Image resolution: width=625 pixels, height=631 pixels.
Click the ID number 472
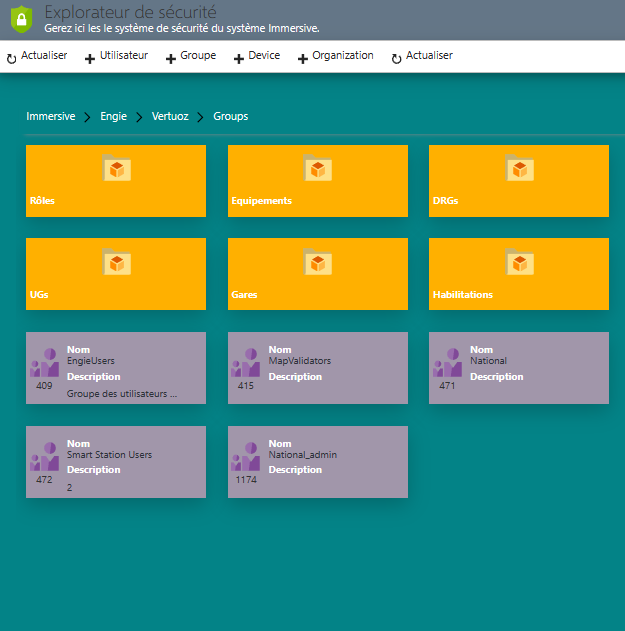click(x=44, y=480)
